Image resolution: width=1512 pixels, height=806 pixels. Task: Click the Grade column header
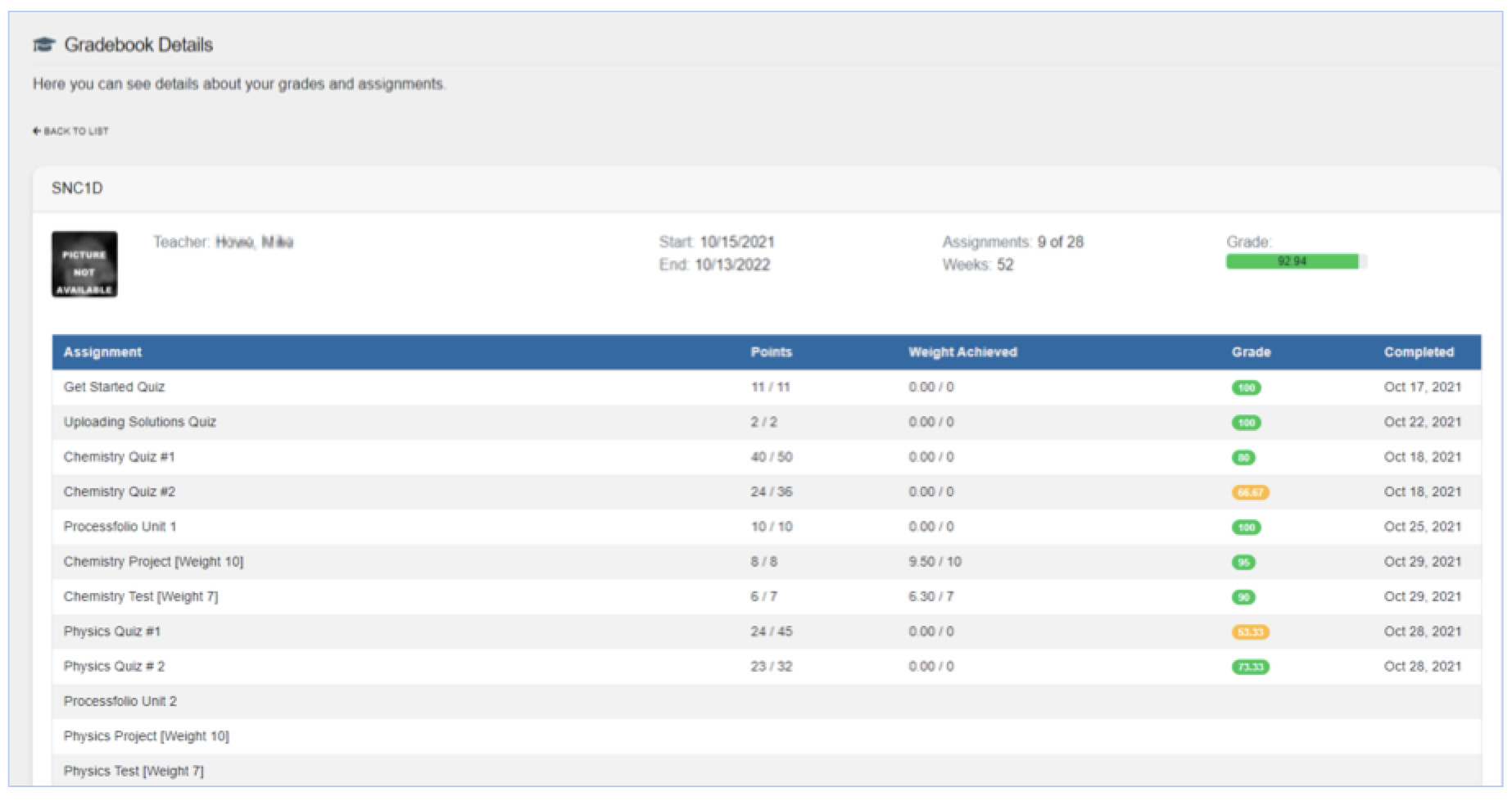point(1251,352)
